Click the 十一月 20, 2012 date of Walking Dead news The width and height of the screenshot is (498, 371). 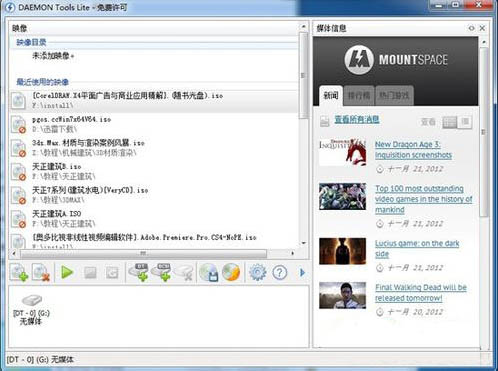(415, 312)
